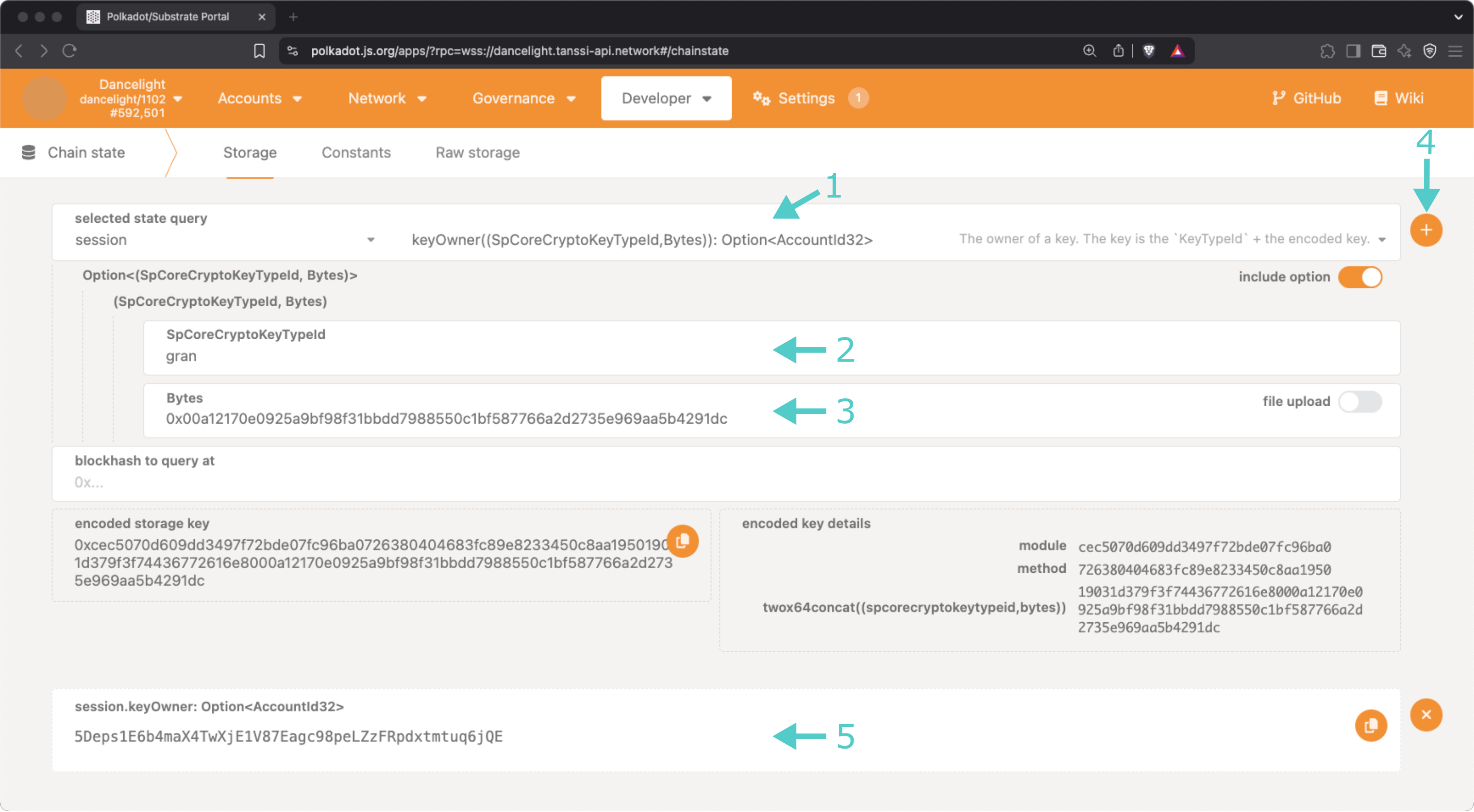Select the account result 5Deps1E6b4maX4... text
The height and width of the screenshot is (812, 1474).
289,737
